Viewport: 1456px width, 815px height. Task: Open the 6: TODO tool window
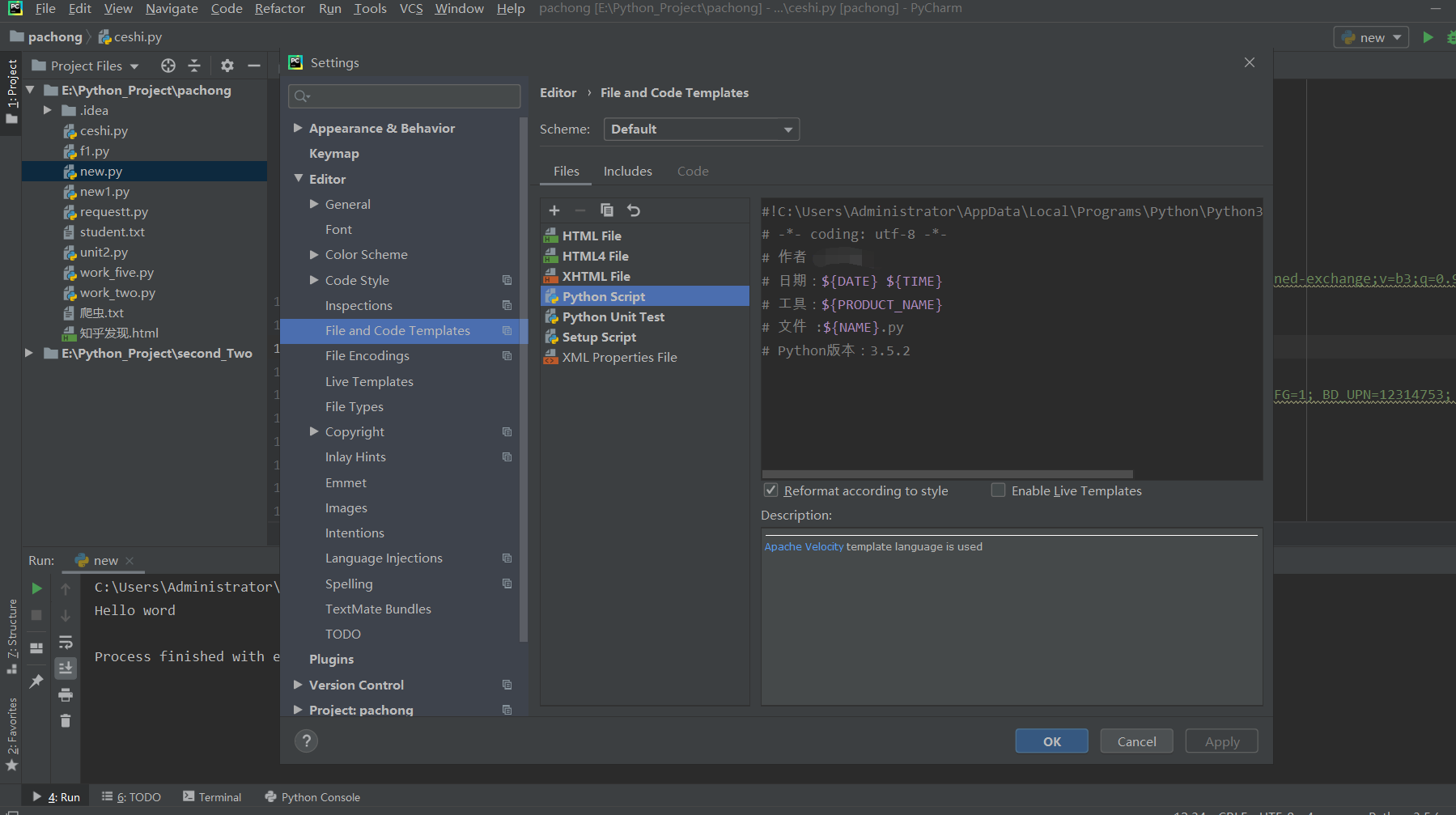coord(131,797)
